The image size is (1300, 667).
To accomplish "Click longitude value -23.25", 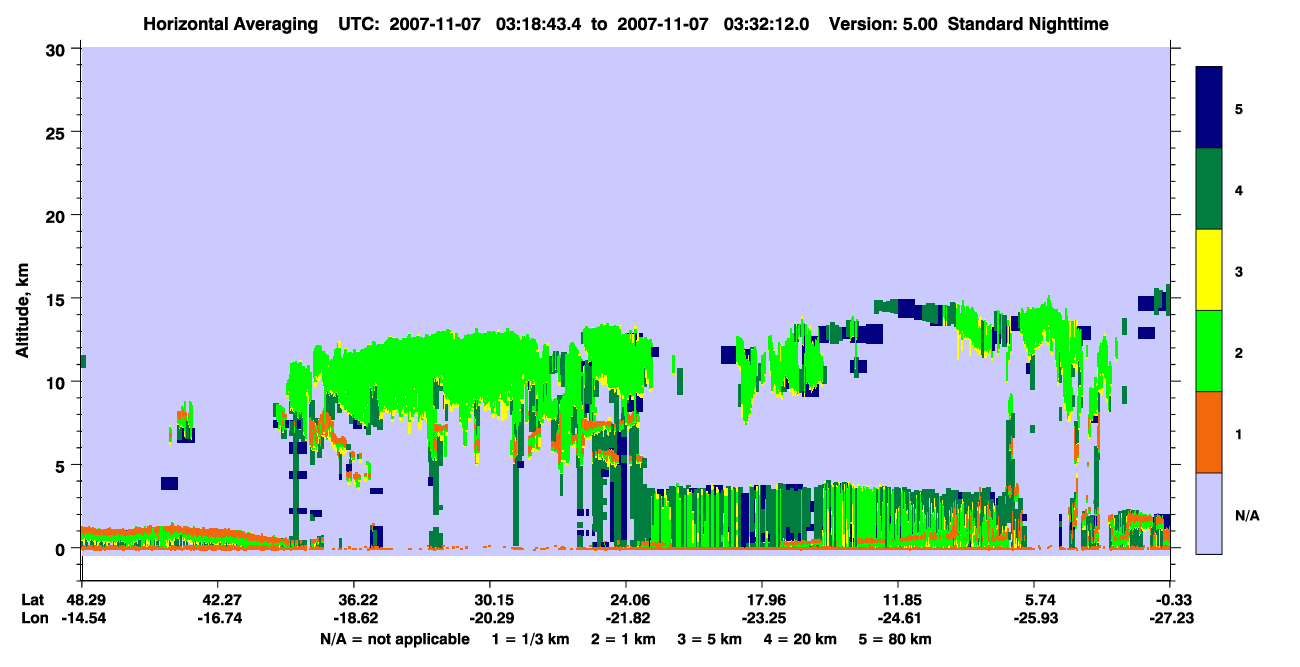I will [x=762, y=618].
